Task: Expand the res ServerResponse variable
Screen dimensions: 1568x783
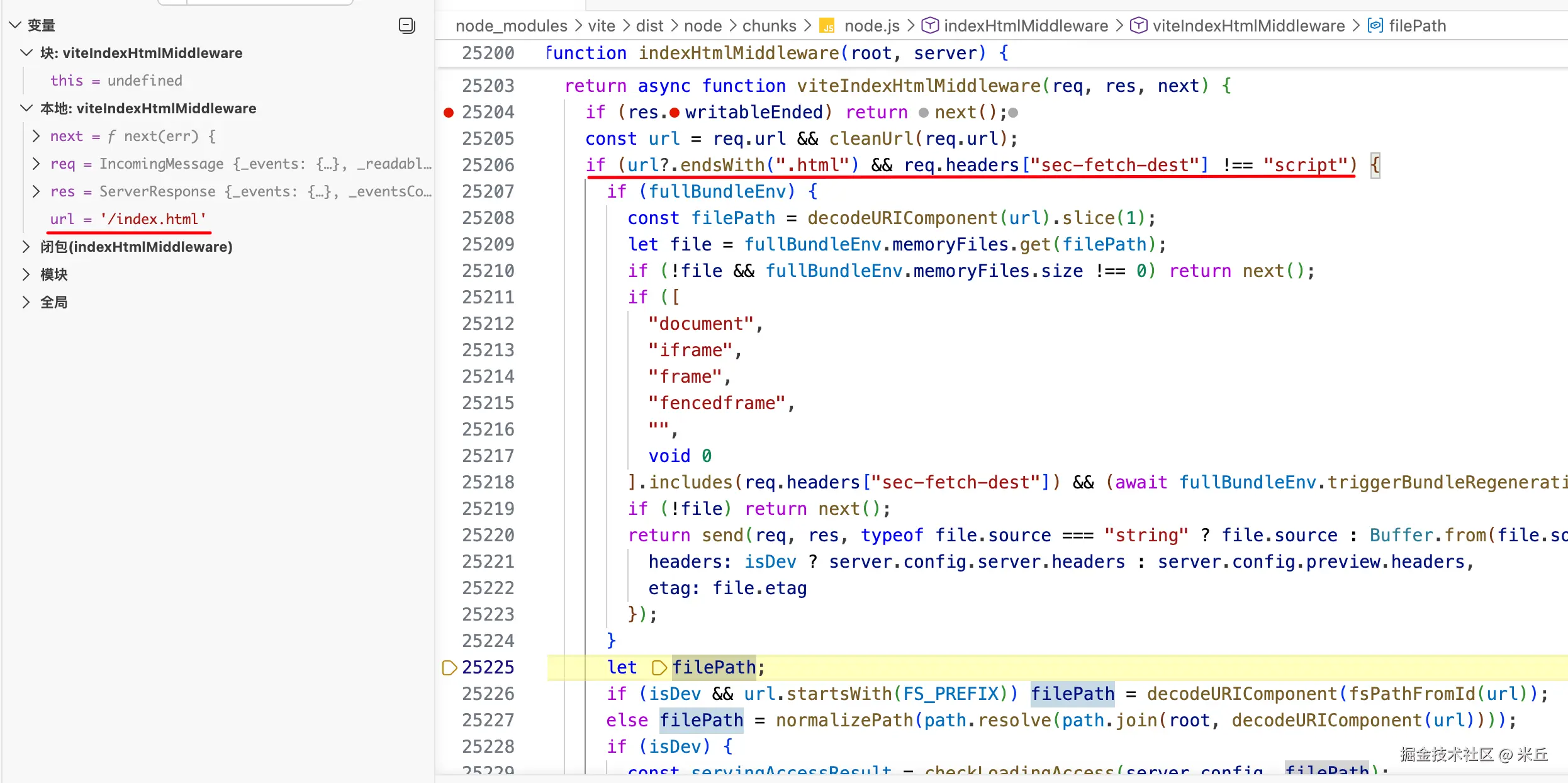Action: (36, 191)
